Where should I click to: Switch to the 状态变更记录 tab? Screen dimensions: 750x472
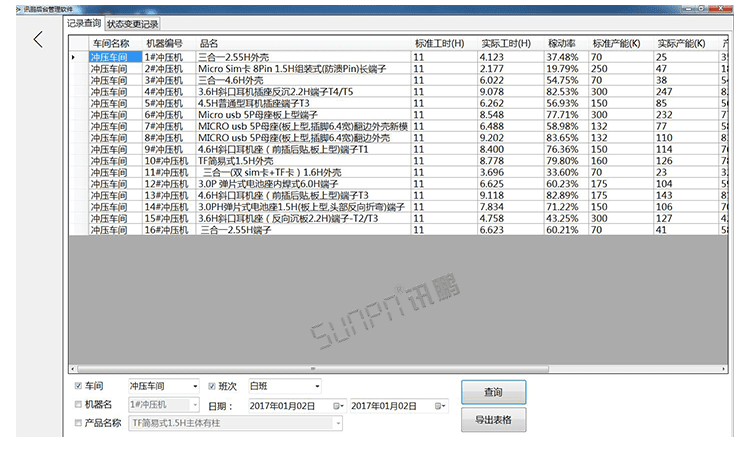[x=133, y=24]
